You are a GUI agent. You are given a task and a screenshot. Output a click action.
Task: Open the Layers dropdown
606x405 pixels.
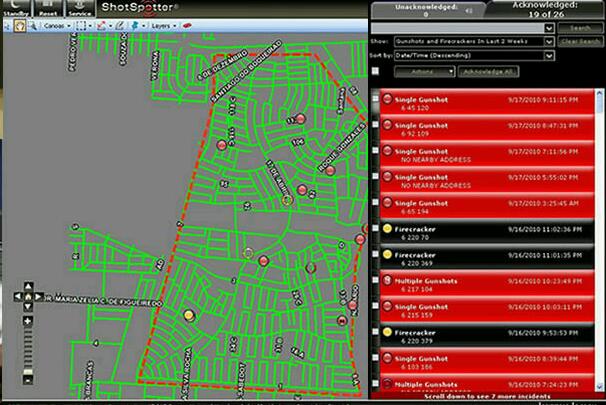(164, 26)
